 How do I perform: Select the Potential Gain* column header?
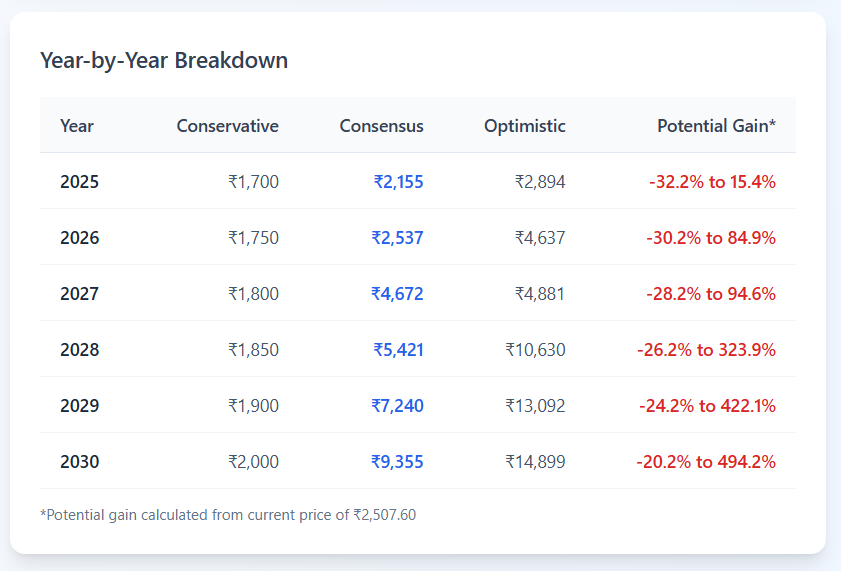(716, 126)
